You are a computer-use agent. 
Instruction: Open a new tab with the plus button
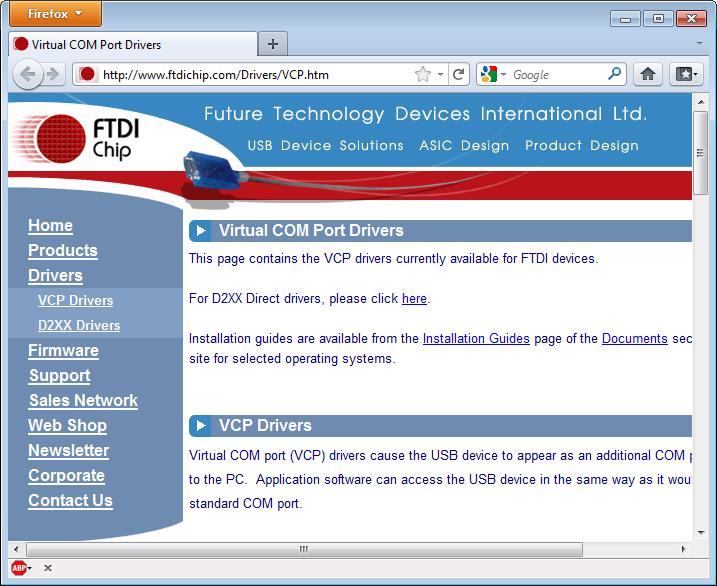click(273, 44)
